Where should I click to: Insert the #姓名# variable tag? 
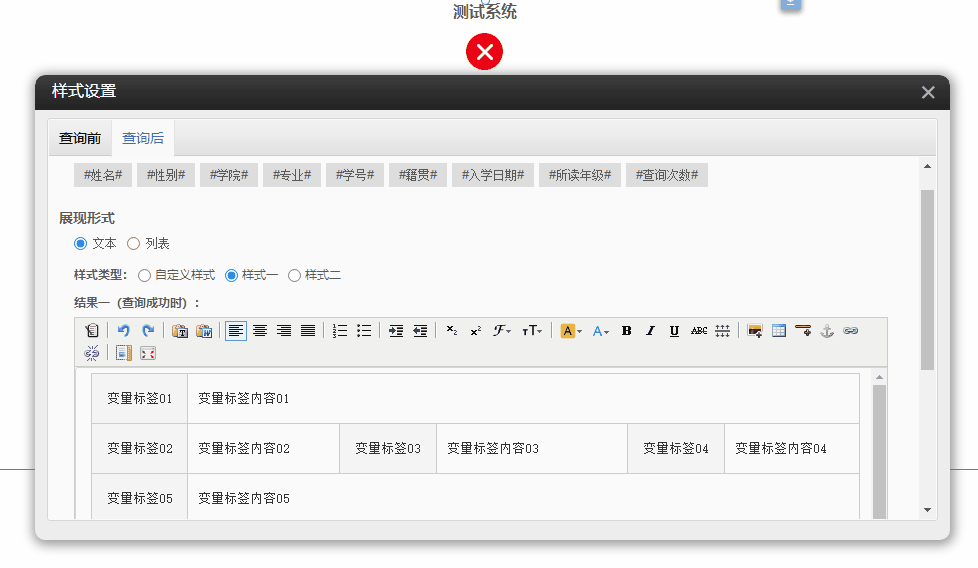click(x=102, y=175)
